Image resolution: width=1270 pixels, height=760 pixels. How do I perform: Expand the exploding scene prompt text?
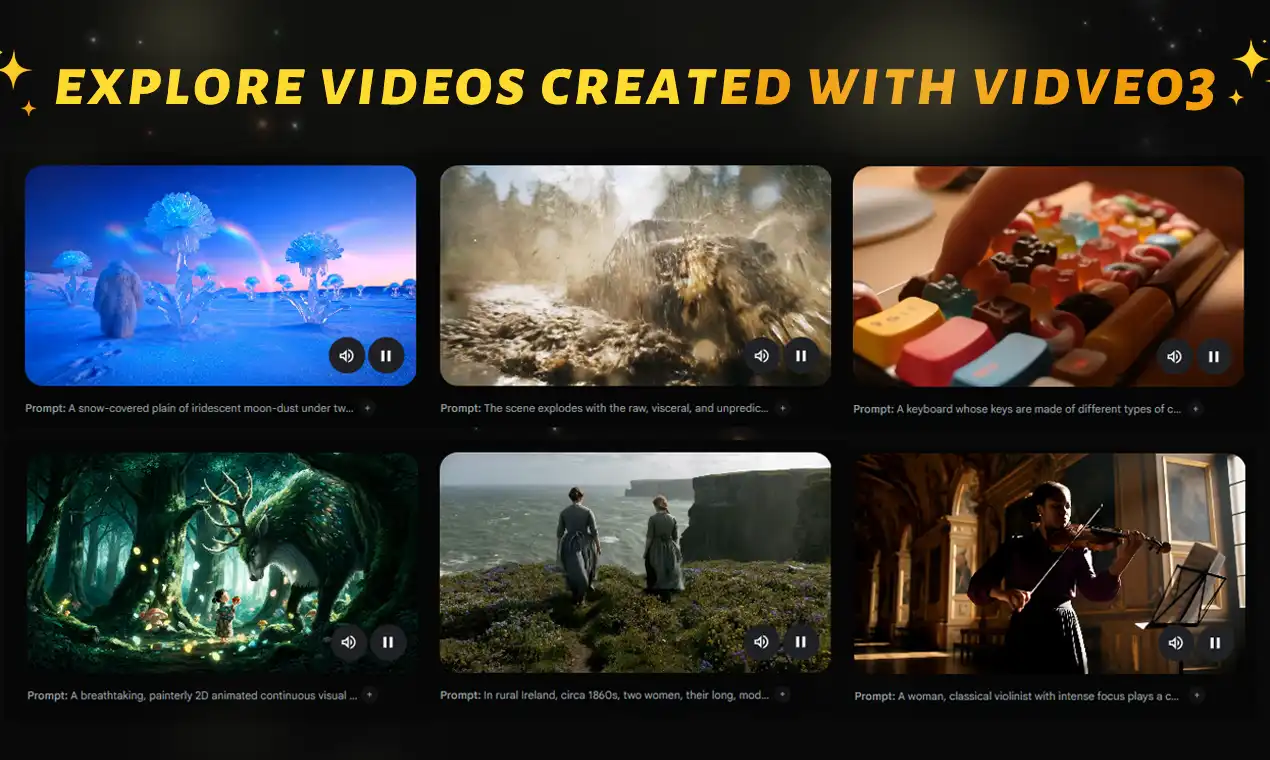pos(782,408)
